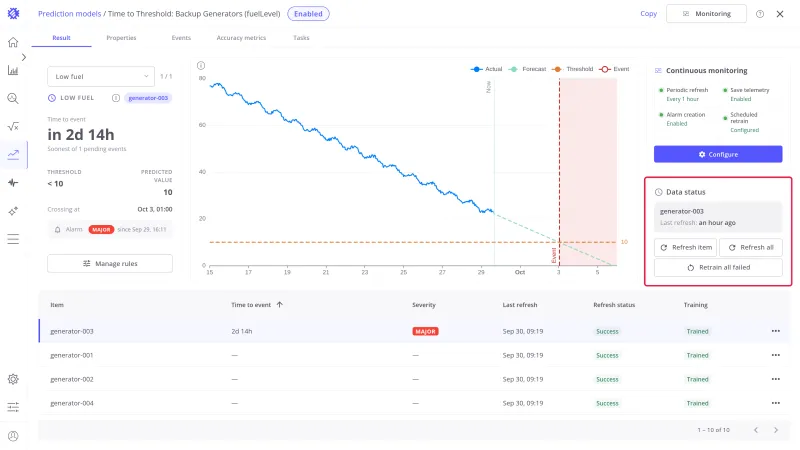Toggle the Threshold series in legend
The height and width of the screenshot is (450, 800).
click(x=572, y=69)
